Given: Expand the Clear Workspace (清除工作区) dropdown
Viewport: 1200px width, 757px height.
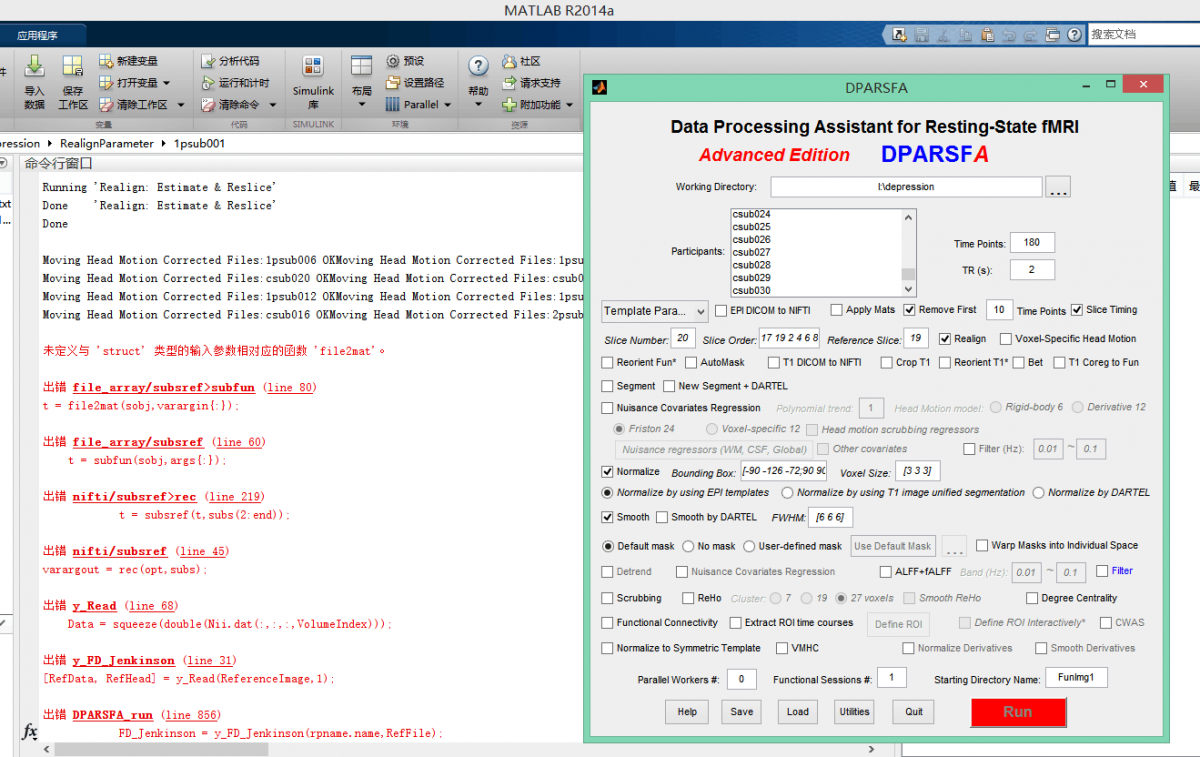Looking at the screenshot, I should coord(181,105).
